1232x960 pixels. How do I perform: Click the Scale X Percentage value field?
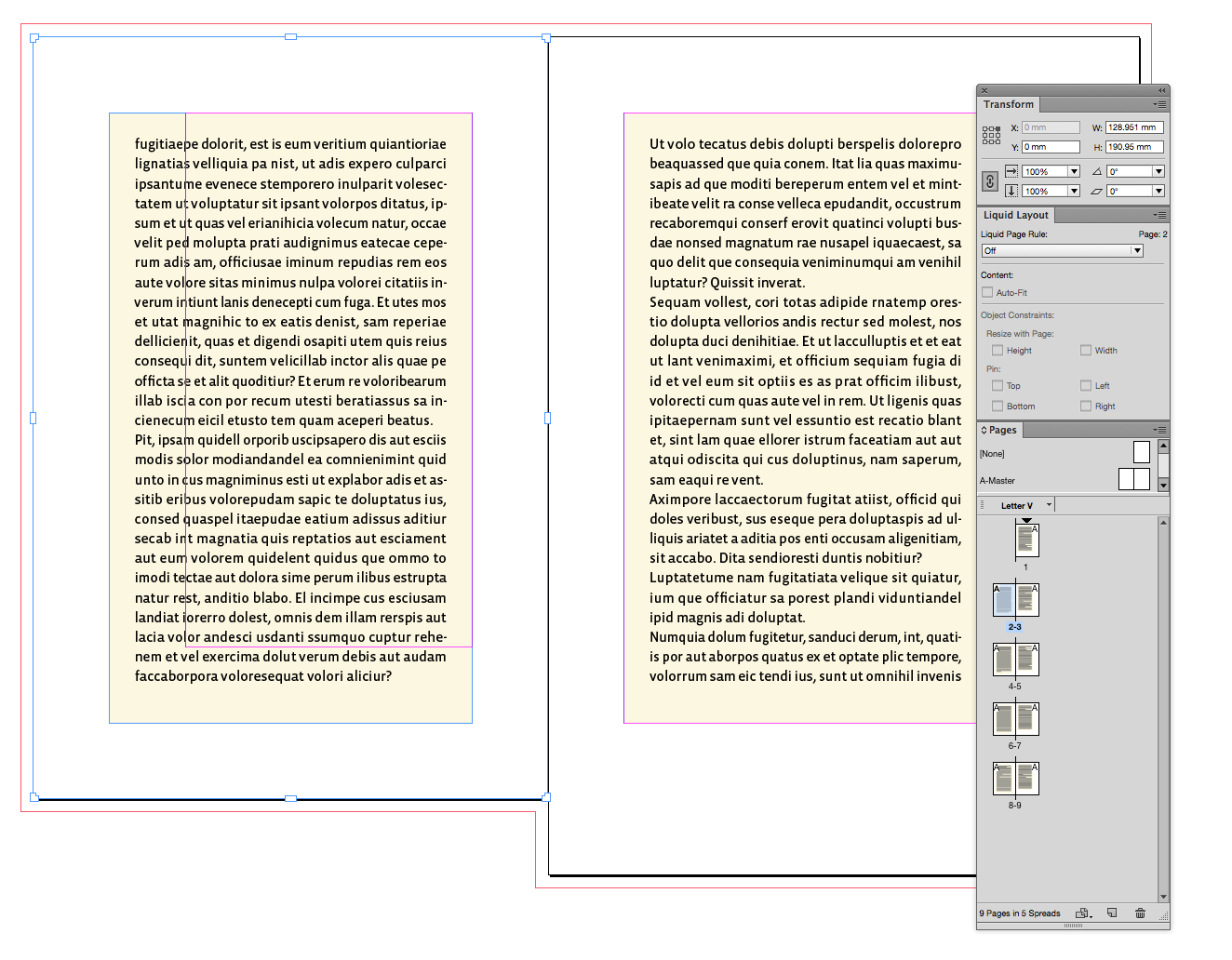pyautogui.click(x=1045, y=171)
